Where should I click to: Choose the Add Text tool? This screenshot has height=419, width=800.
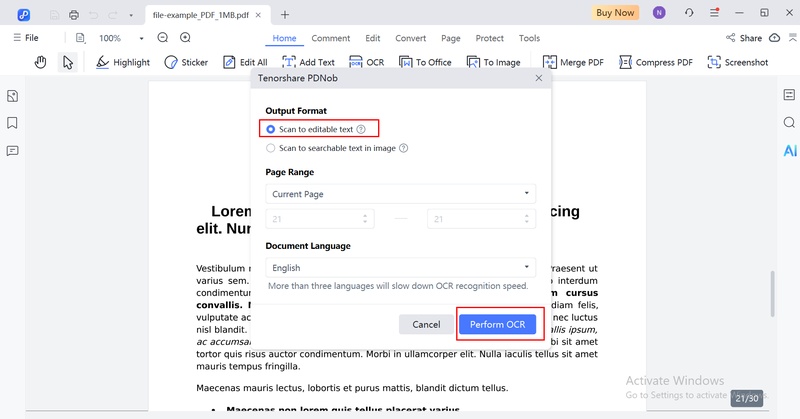coord(308,62)
